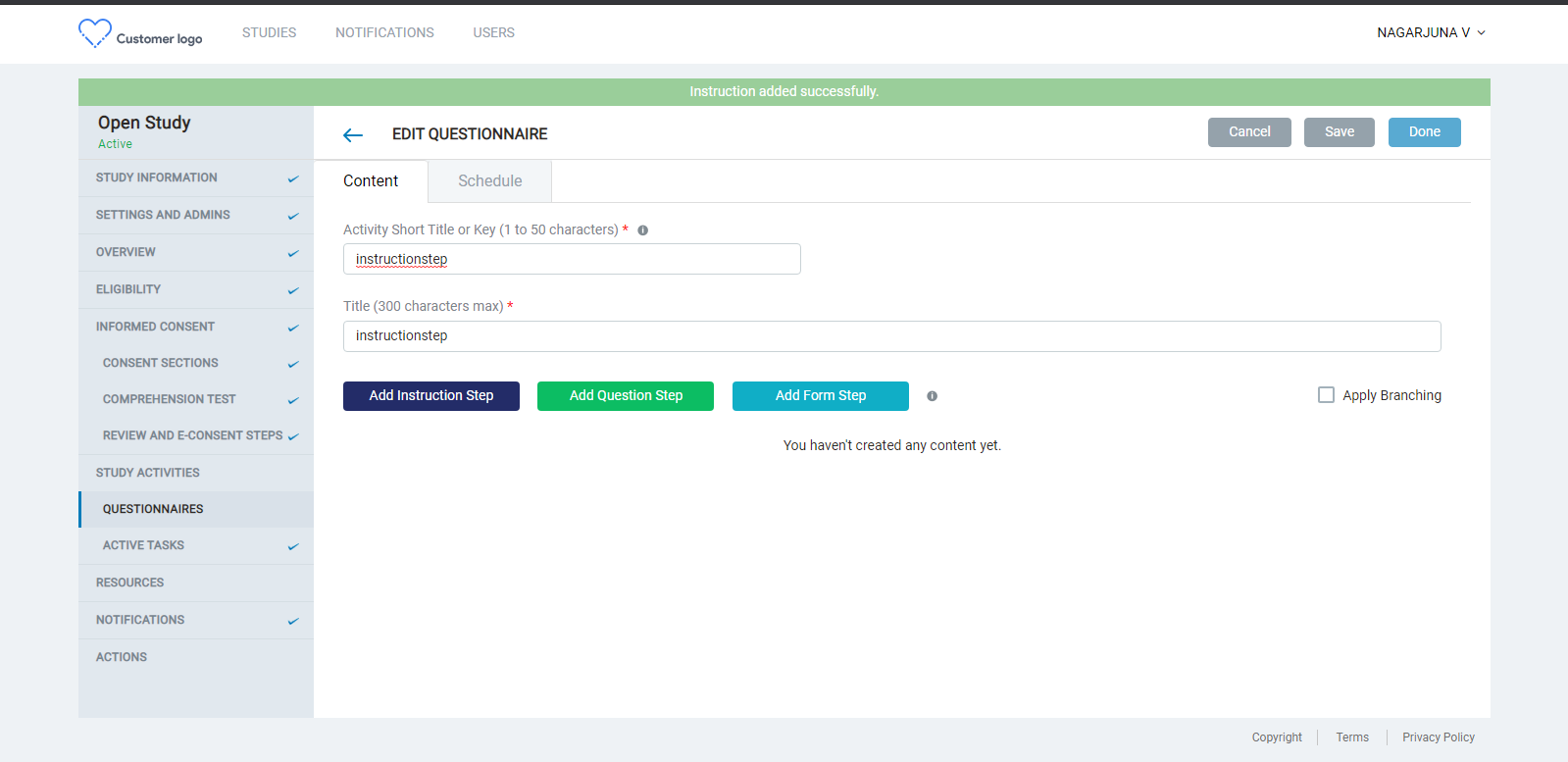This screenshot has width=1568, height=762.
Task: Click 'You haven't created any content yet.'
Action: click(x=892, y=446)
